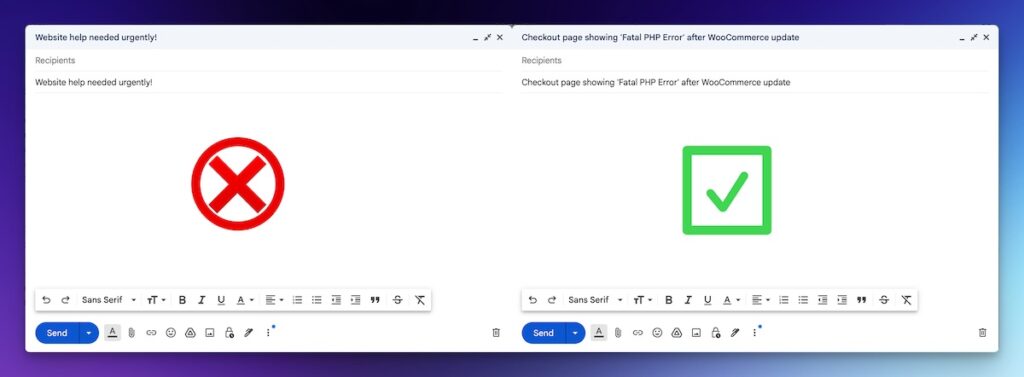This screenshot has width=1024, height=377.
Task: Click Recipients field in the right compose window
Action: 755,60
